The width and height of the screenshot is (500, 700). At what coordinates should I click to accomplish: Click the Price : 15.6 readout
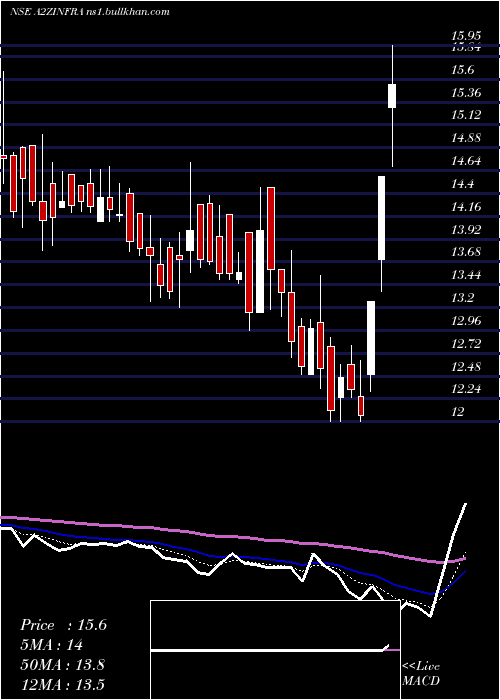63,625
